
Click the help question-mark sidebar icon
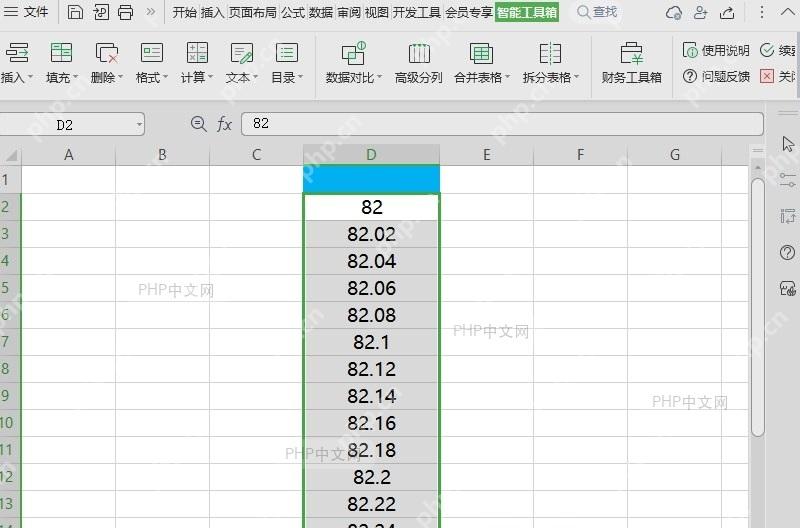(x=787, y=253)
